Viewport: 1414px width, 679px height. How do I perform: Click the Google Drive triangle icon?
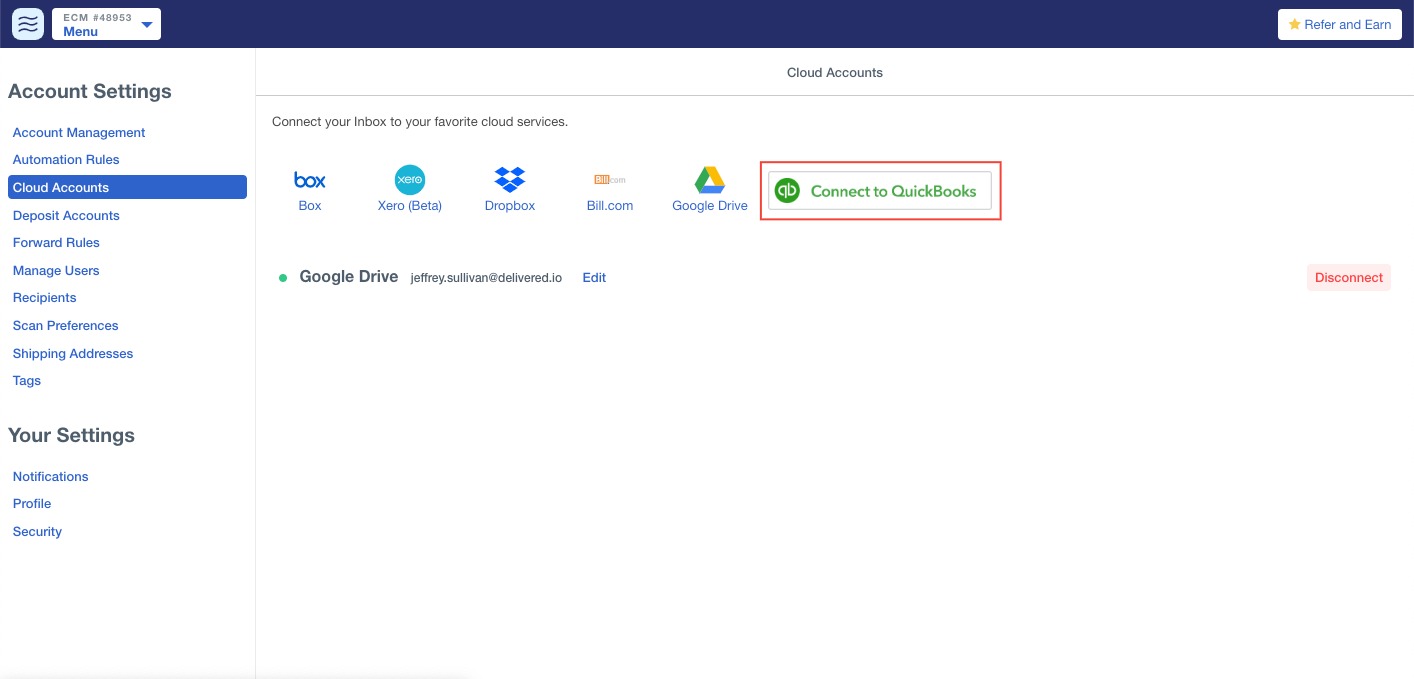click(710, 180)
